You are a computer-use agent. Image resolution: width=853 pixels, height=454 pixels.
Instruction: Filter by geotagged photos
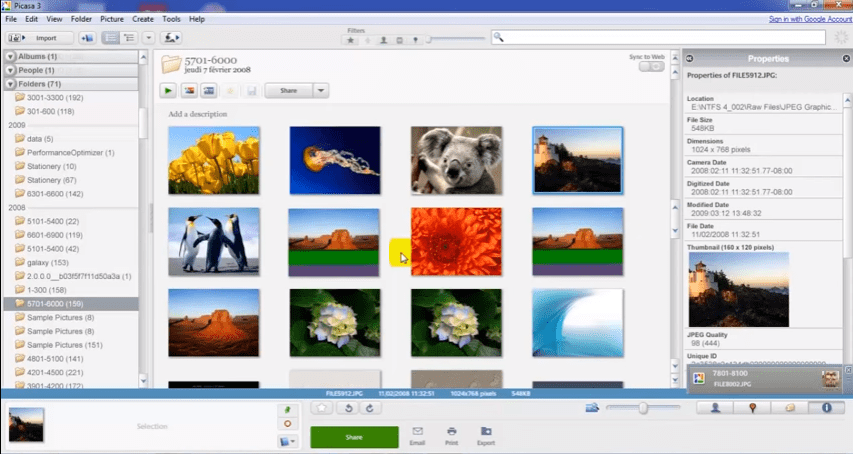tap(415, 40)
